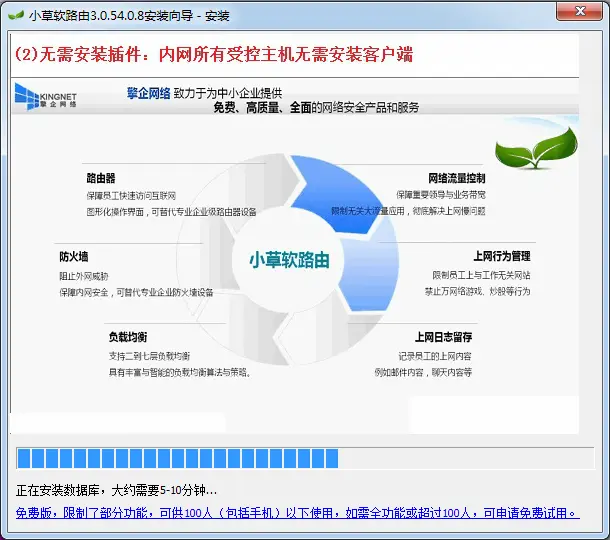This screenshot has width=610, height=540.
Task: Click the green leaf sprout image
Action: (536, 148)
